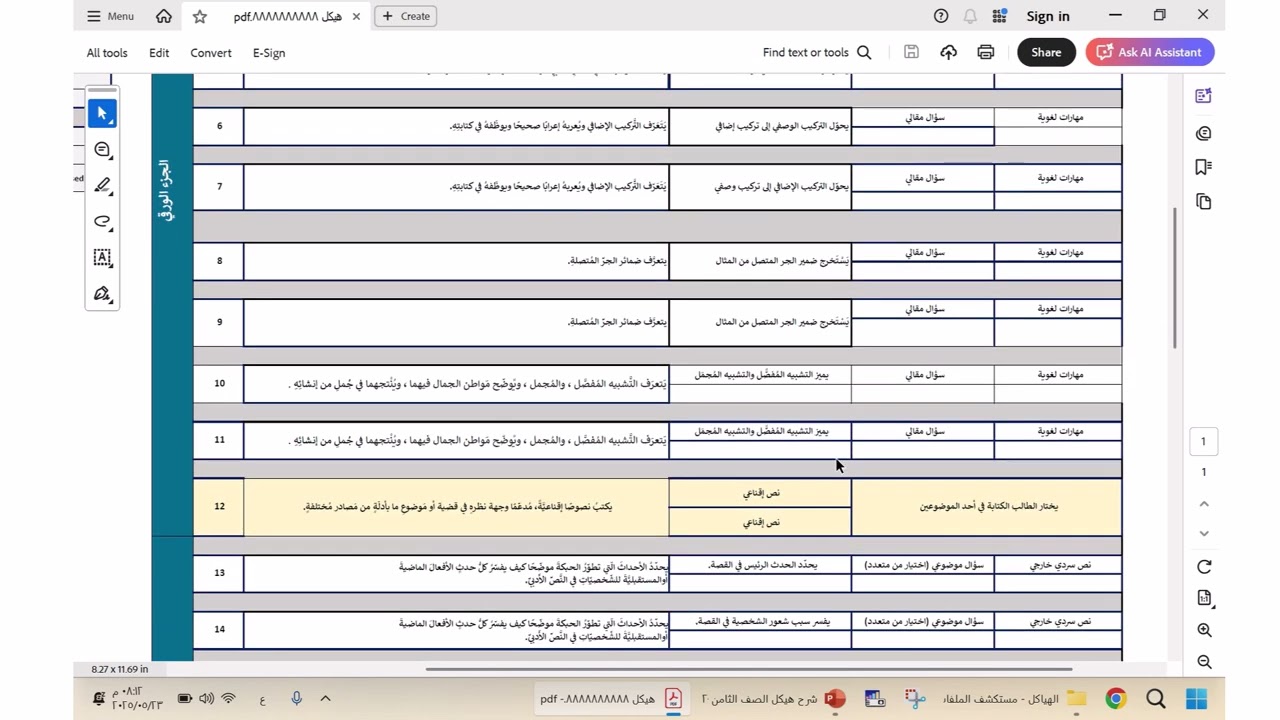Open the AI Assistant side panel icon
1280x720 pixels.
[x=1204, y=96]
